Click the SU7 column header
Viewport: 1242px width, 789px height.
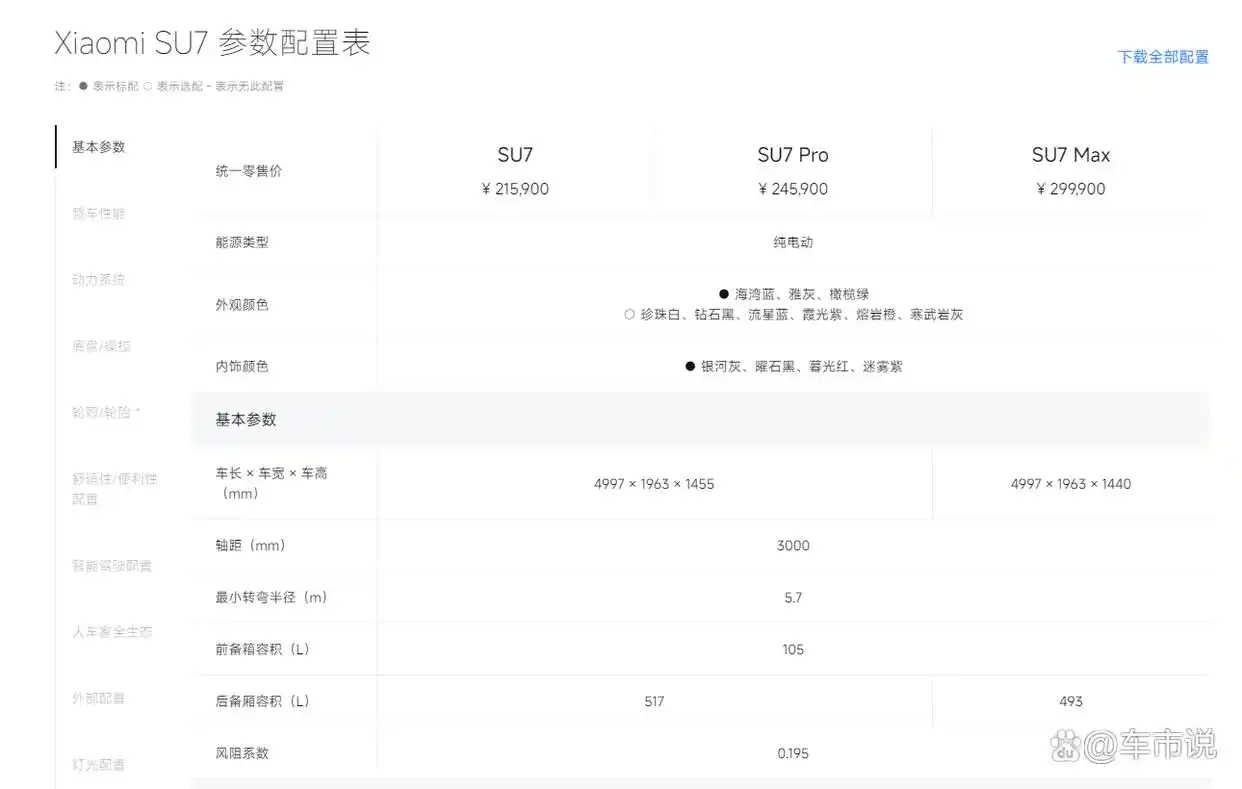(x=514, y=155)
